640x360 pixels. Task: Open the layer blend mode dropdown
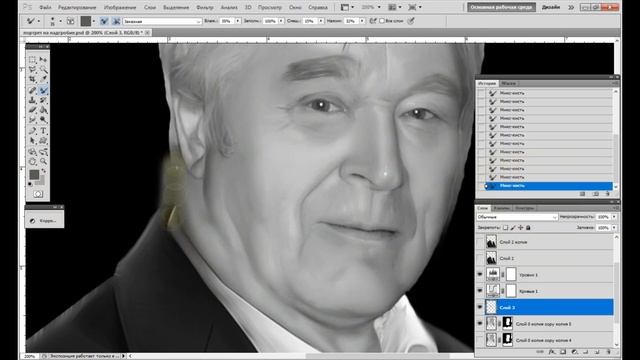point(517,217)
